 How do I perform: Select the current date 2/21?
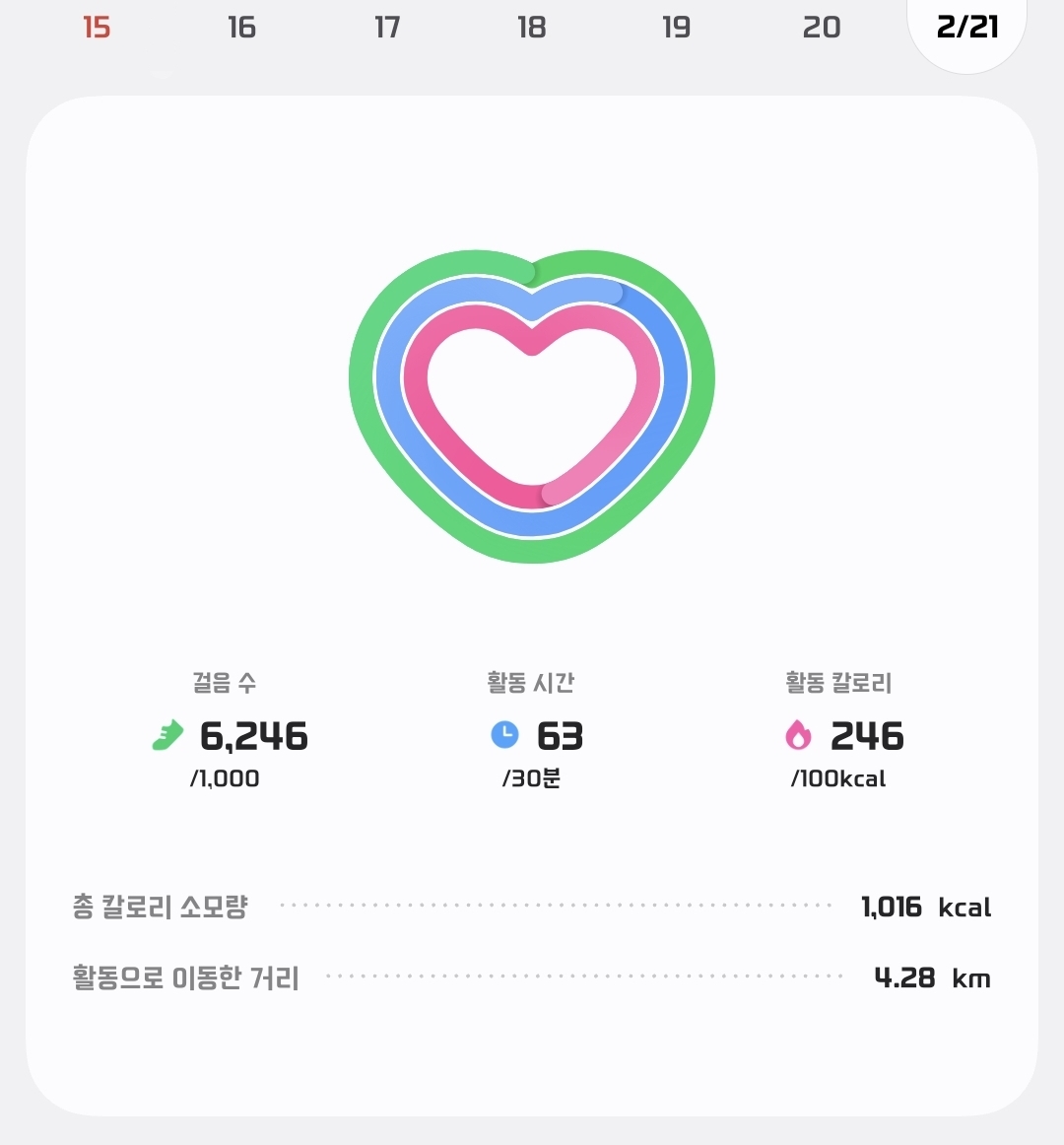(966, 28)
